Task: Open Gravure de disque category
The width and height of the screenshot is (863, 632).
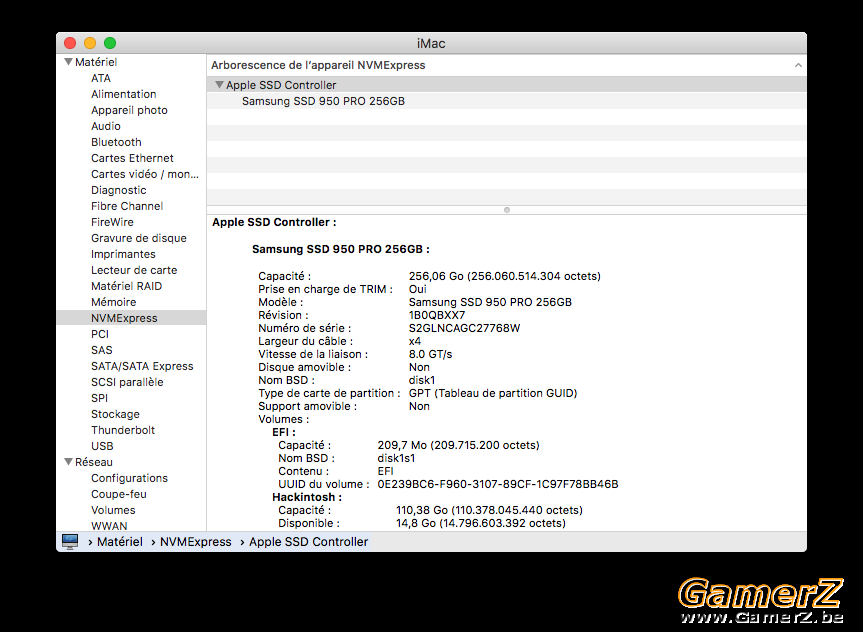Action: [139, 237]
